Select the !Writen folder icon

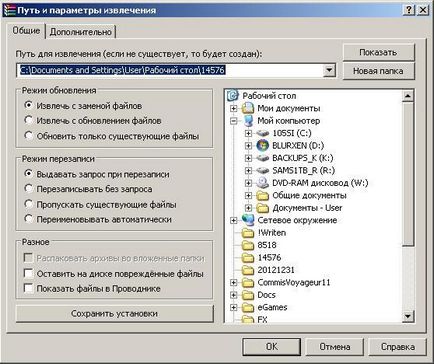coord(248,233)
